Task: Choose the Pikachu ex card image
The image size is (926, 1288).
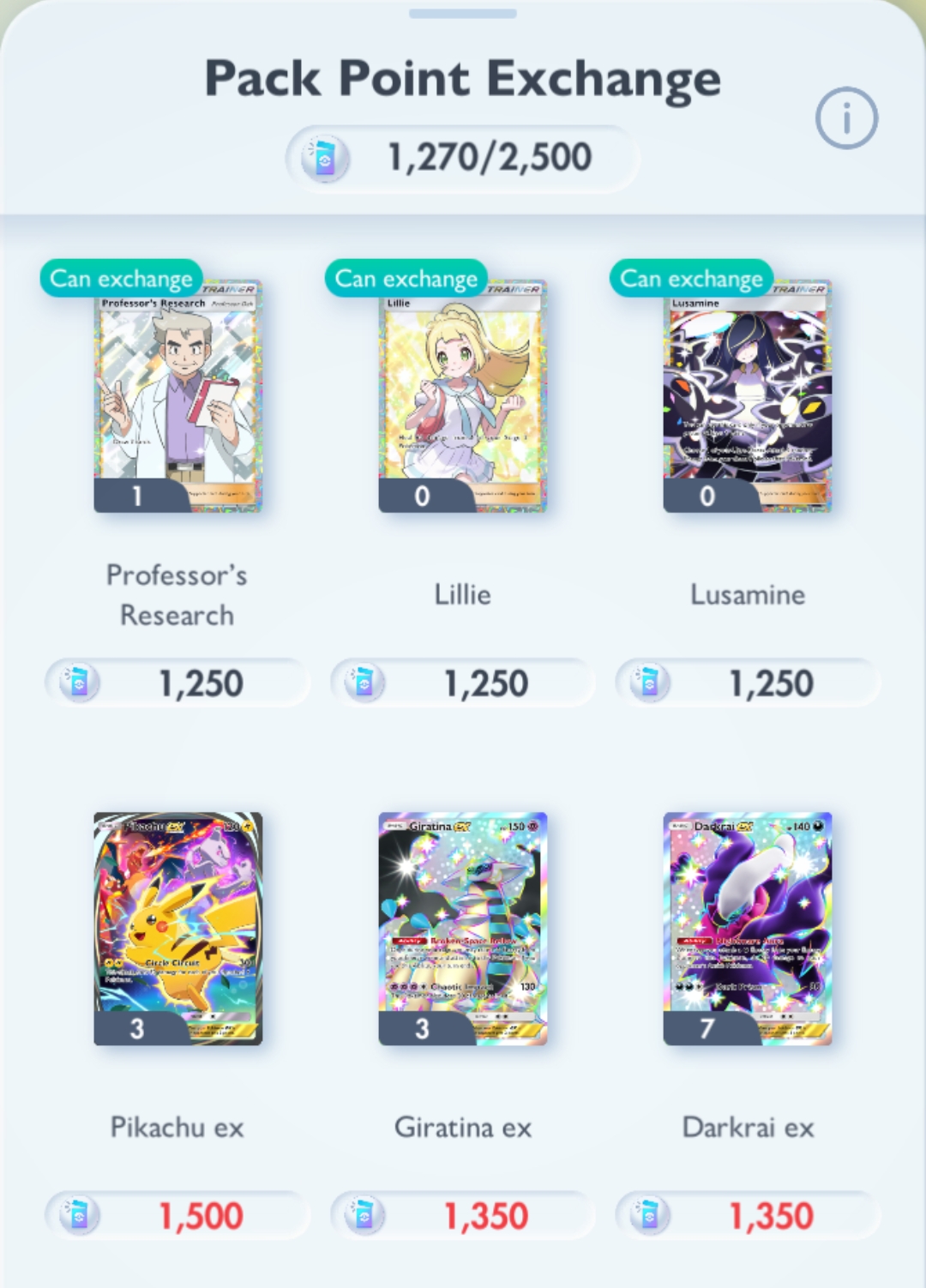Action: click(177, 929)
